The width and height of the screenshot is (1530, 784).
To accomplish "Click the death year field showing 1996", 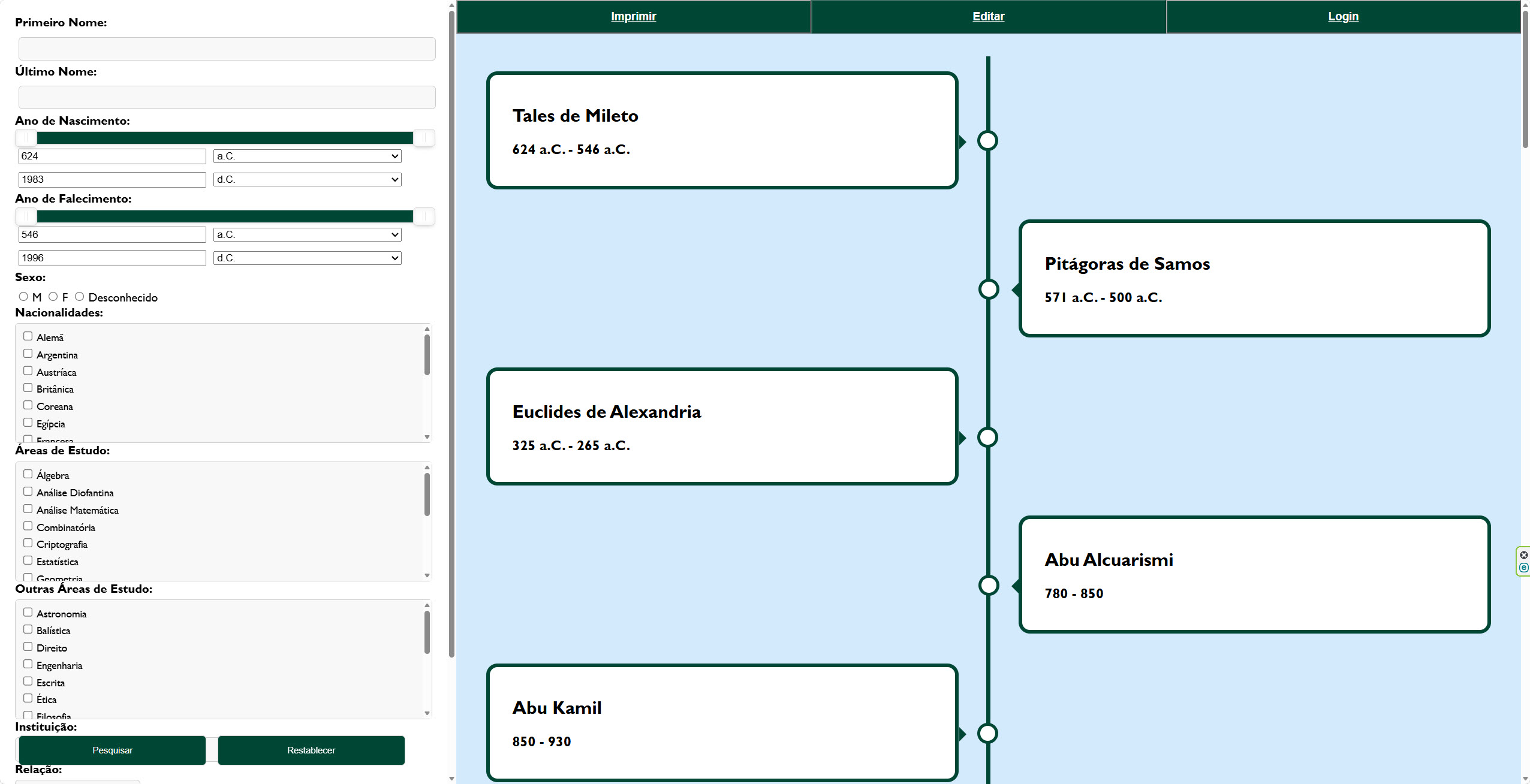I will [112, 258].
